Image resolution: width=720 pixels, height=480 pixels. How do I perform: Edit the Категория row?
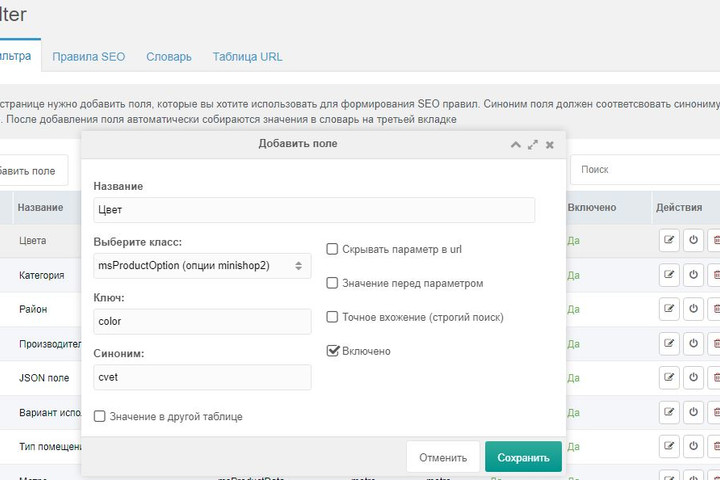point(669,275)
